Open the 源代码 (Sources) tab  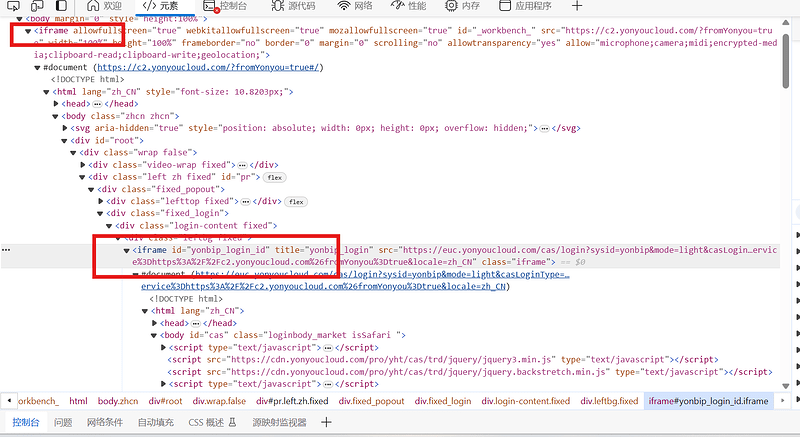click(x=293, y=6)
